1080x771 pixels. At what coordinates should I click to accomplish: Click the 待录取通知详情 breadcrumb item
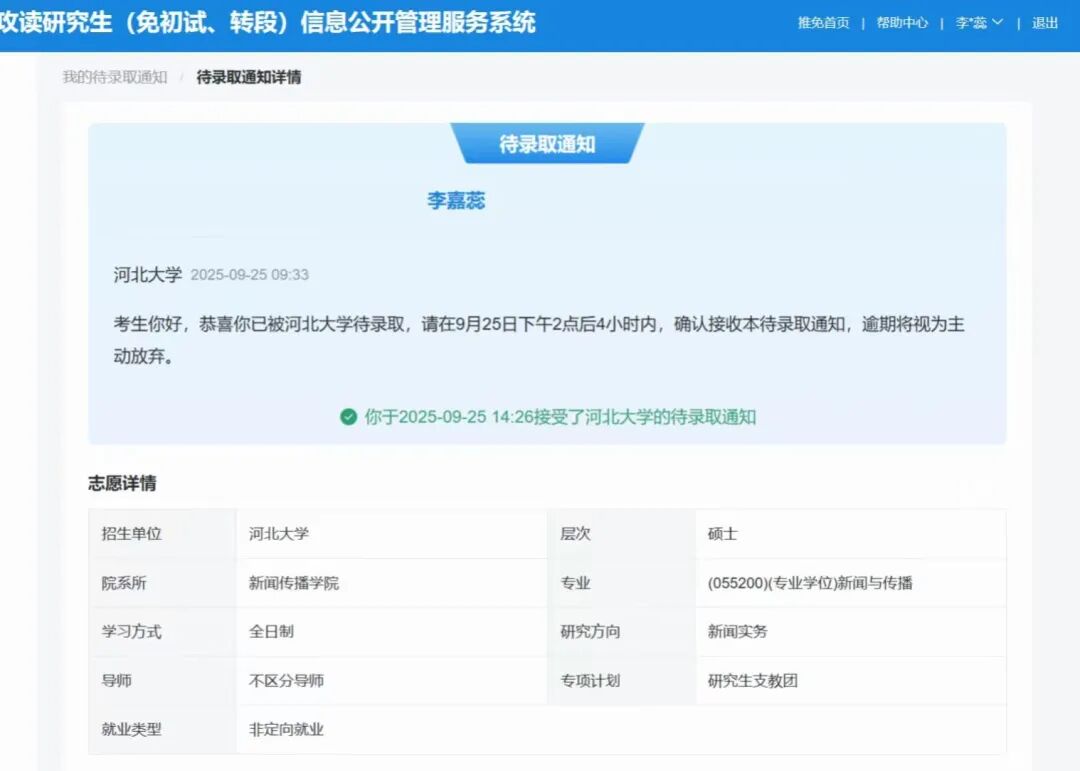[249, 77]
